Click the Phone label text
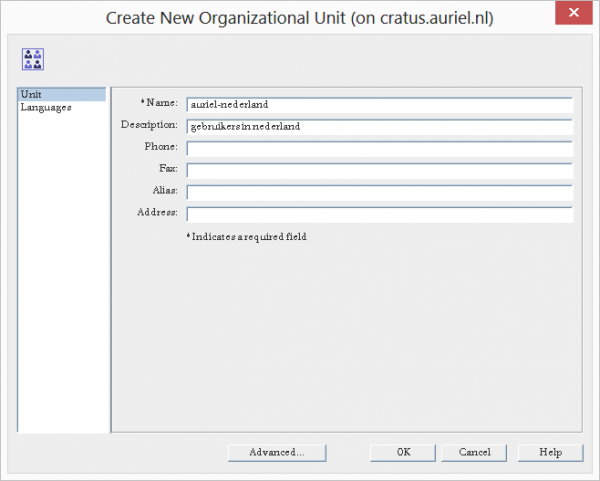This screenshot has width=600, height=481. [161, 147]
